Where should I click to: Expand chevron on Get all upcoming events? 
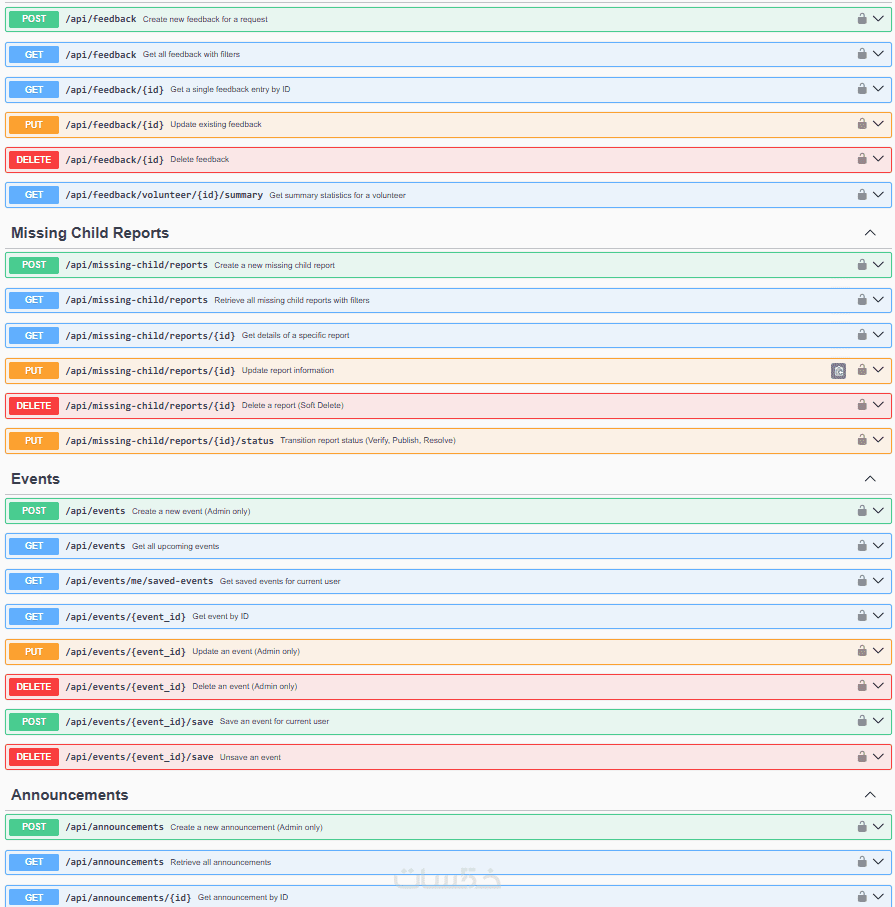coord(878,546)
